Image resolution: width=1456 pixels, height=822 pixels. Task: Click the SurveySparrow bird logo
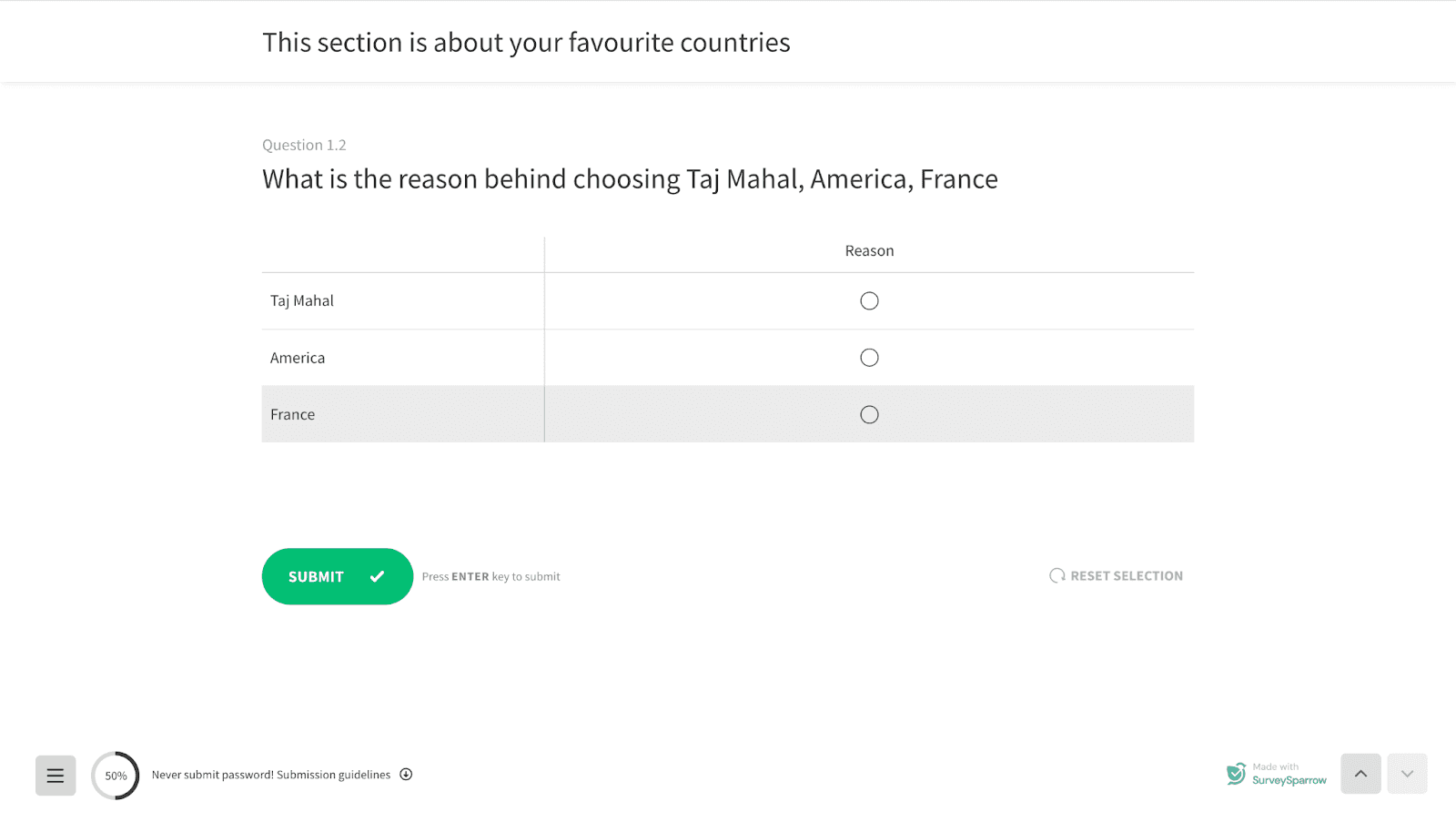[x=1236, y=774]
